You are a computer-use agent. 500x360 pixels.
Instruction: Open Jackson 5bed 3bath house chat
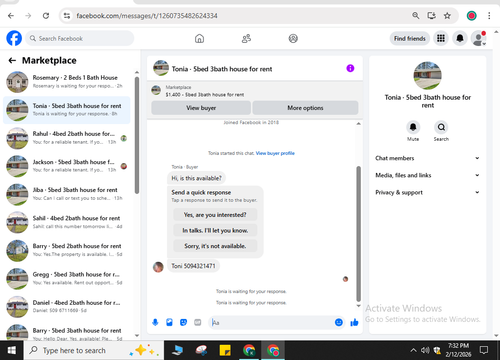click(67, 166)
